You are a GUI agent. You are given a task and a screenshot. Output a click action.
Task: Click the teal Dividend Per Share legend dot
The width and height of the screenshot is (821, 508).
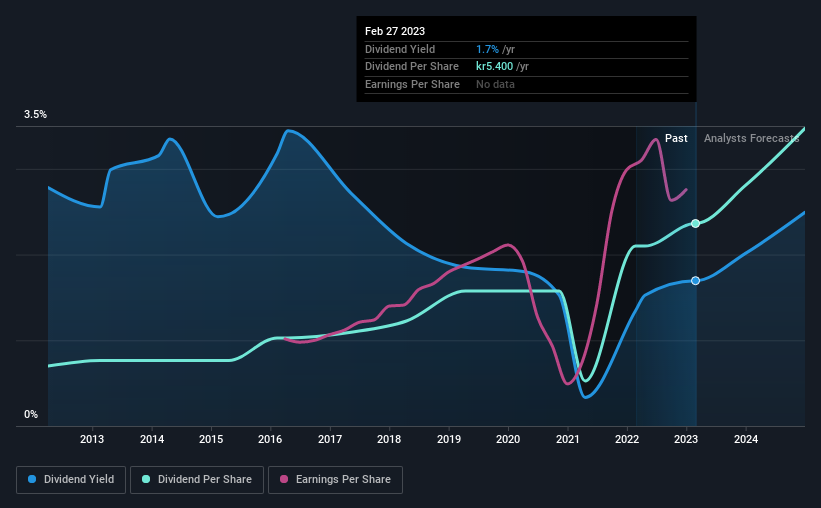pos(146,479)
